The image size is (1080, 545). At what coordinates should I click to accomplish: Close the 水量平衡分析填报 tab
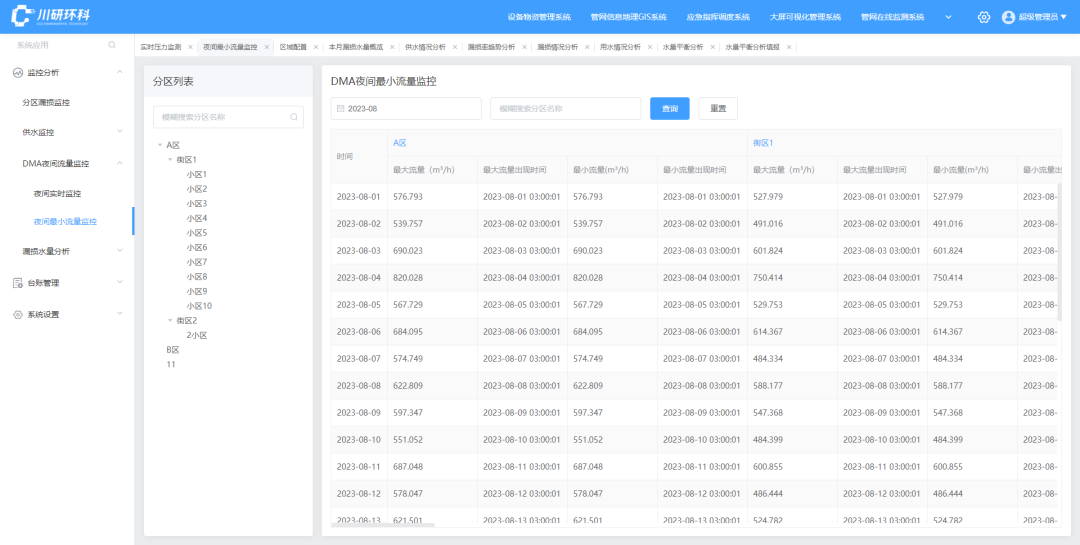tap(788, 47)
